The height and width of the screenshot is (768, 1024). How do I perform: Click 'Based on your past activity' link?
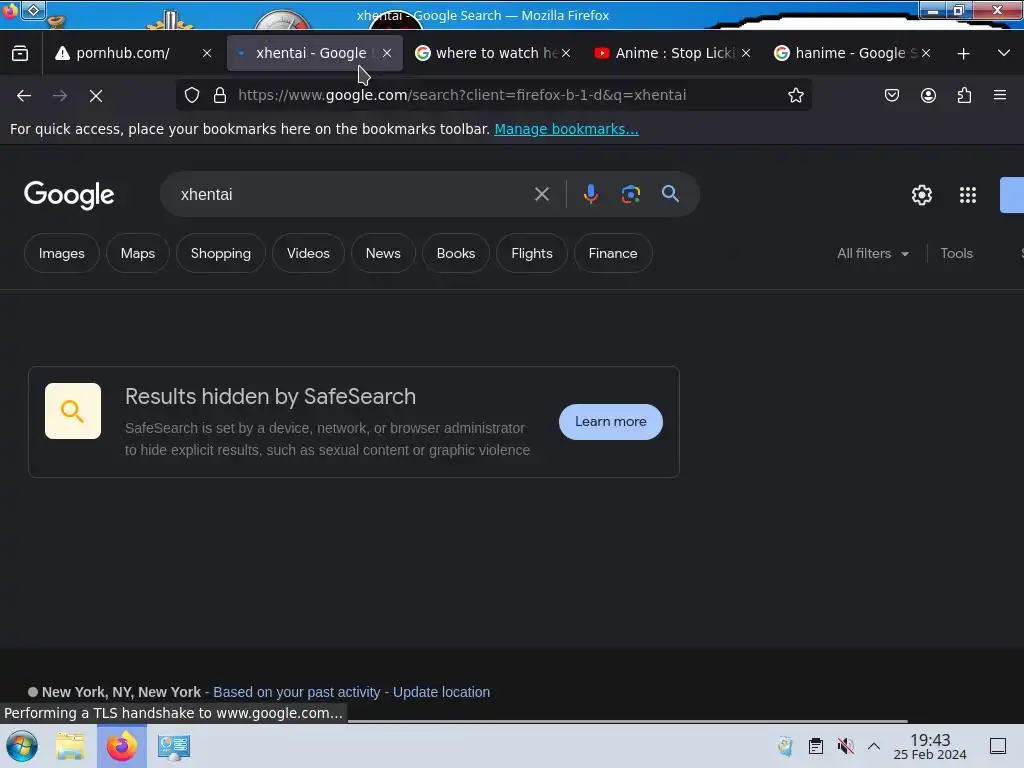296,692
